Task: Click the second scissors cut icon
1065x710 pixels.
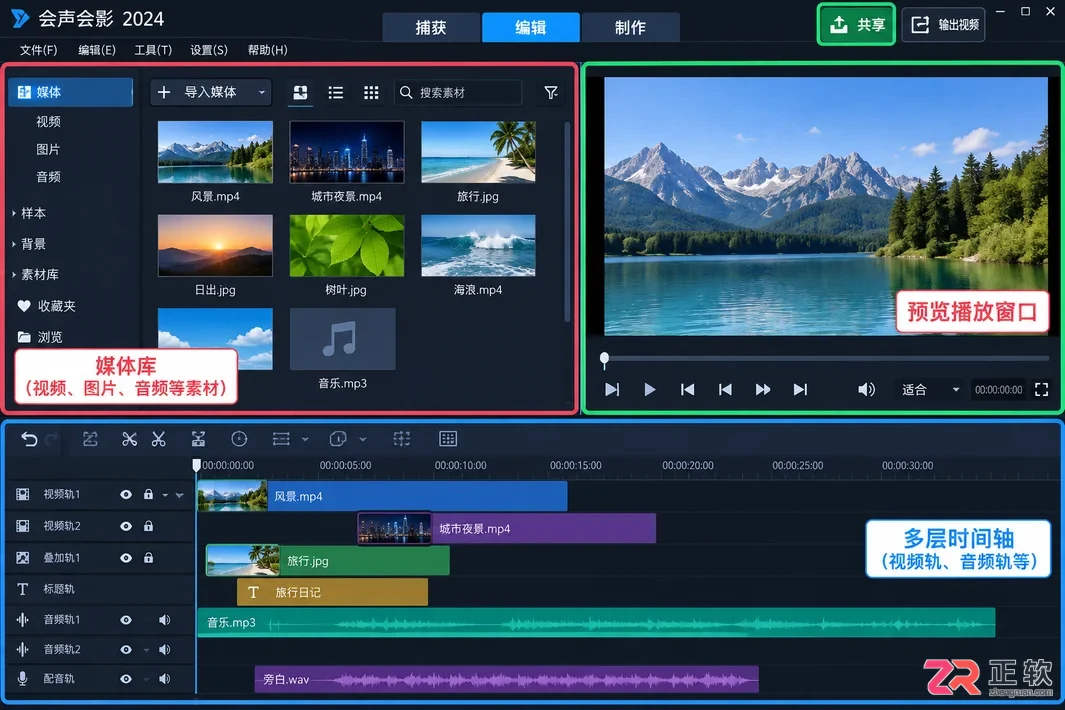Action: click(x=159, y=440)
